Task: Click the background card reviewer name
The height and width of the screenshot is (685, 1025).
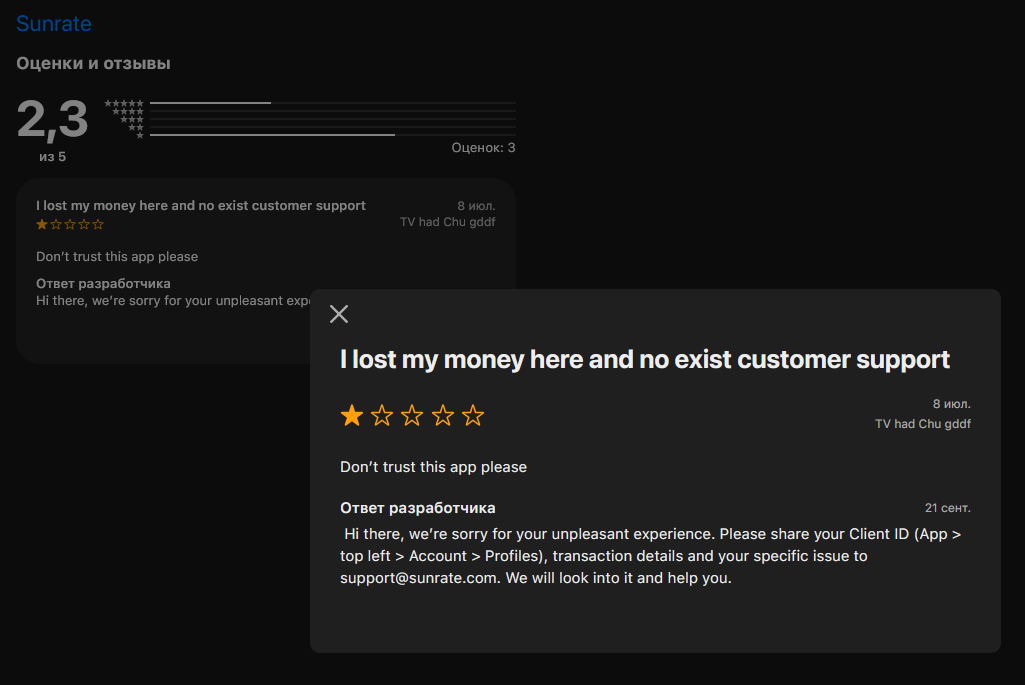Action: tap(447, 222)
